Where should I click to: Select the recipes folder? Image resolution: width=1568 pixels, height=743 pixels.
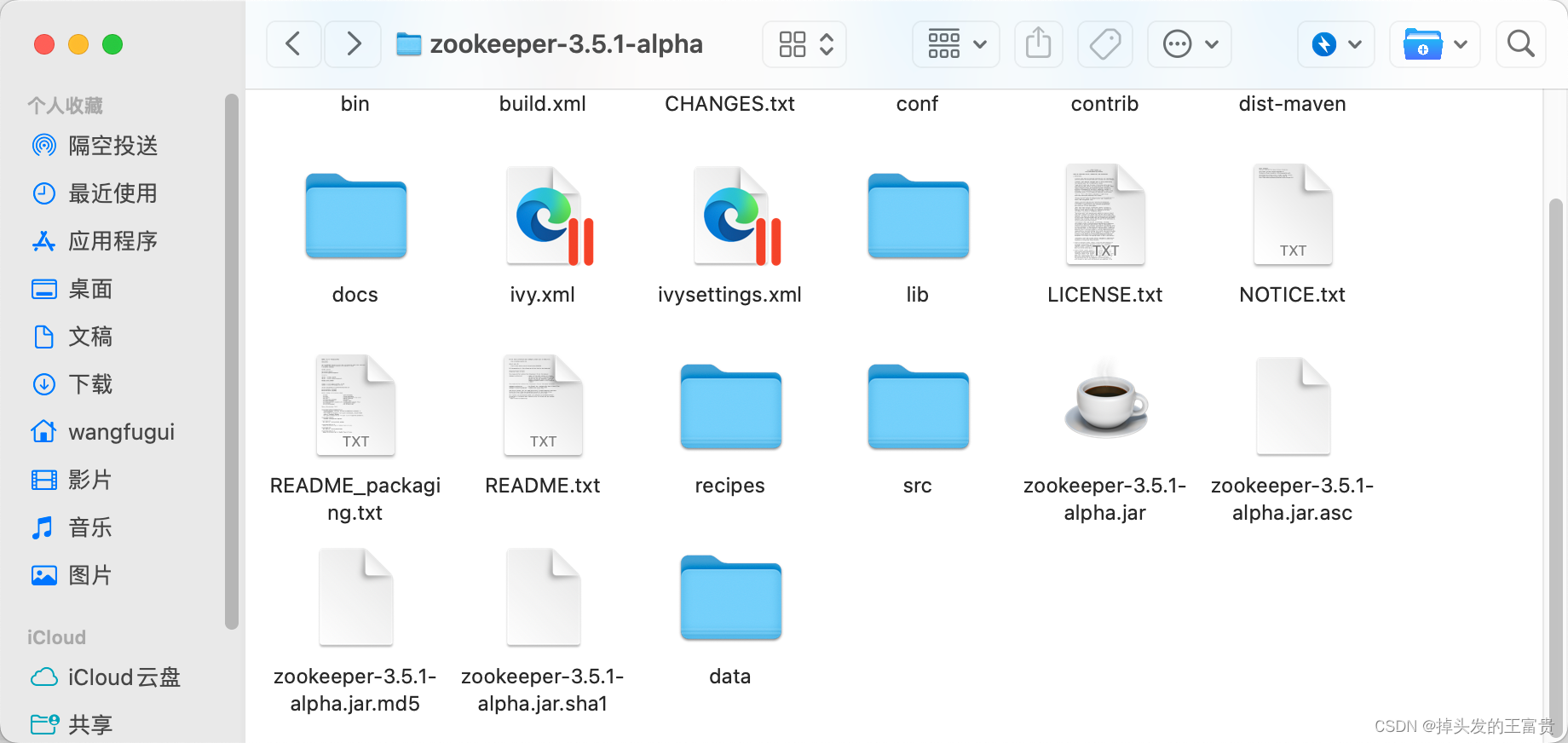pos(730,407)
